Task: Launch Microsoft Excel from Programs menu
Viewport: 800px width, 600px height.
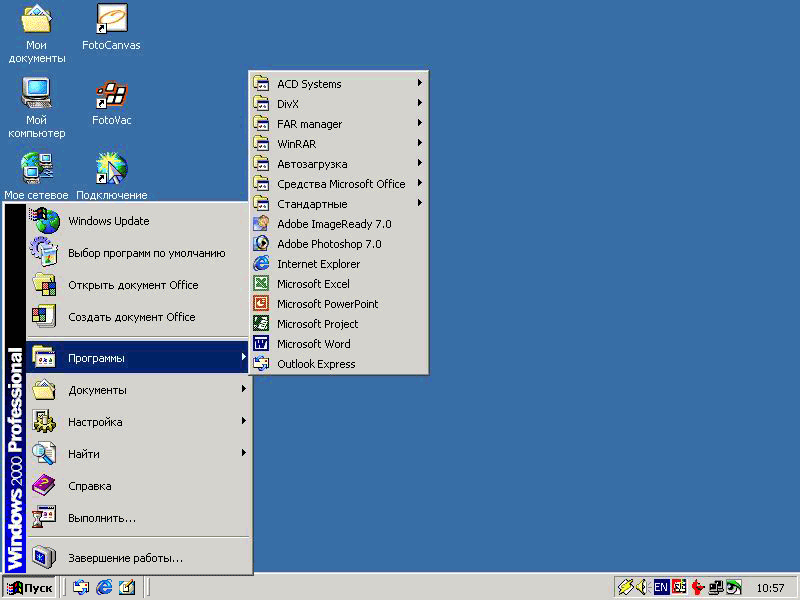Action: tap(338, 284)
